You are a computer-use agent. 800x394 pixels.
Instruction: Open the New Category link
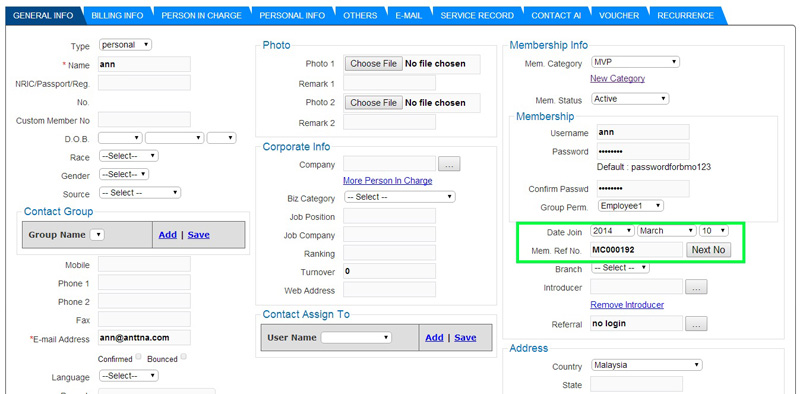pyautogui.click(x=617, y=79)
